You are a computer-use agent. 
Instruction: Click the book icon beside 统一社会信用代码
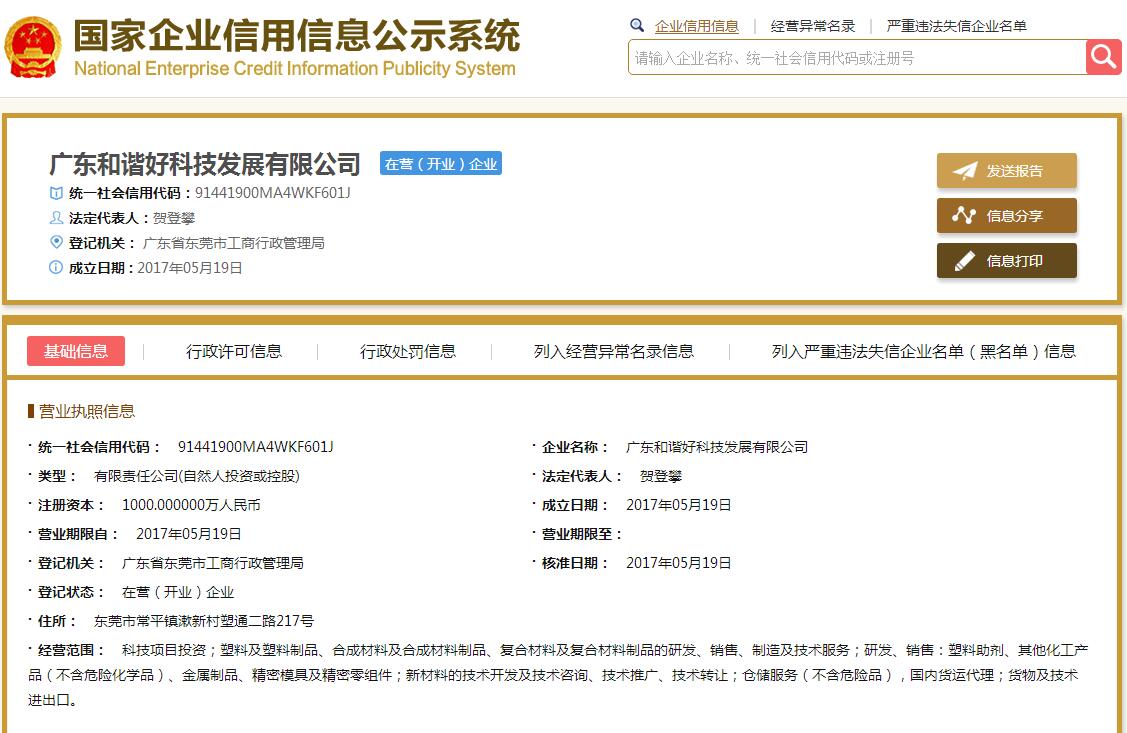pyautogui.click(x=56, y=193)
